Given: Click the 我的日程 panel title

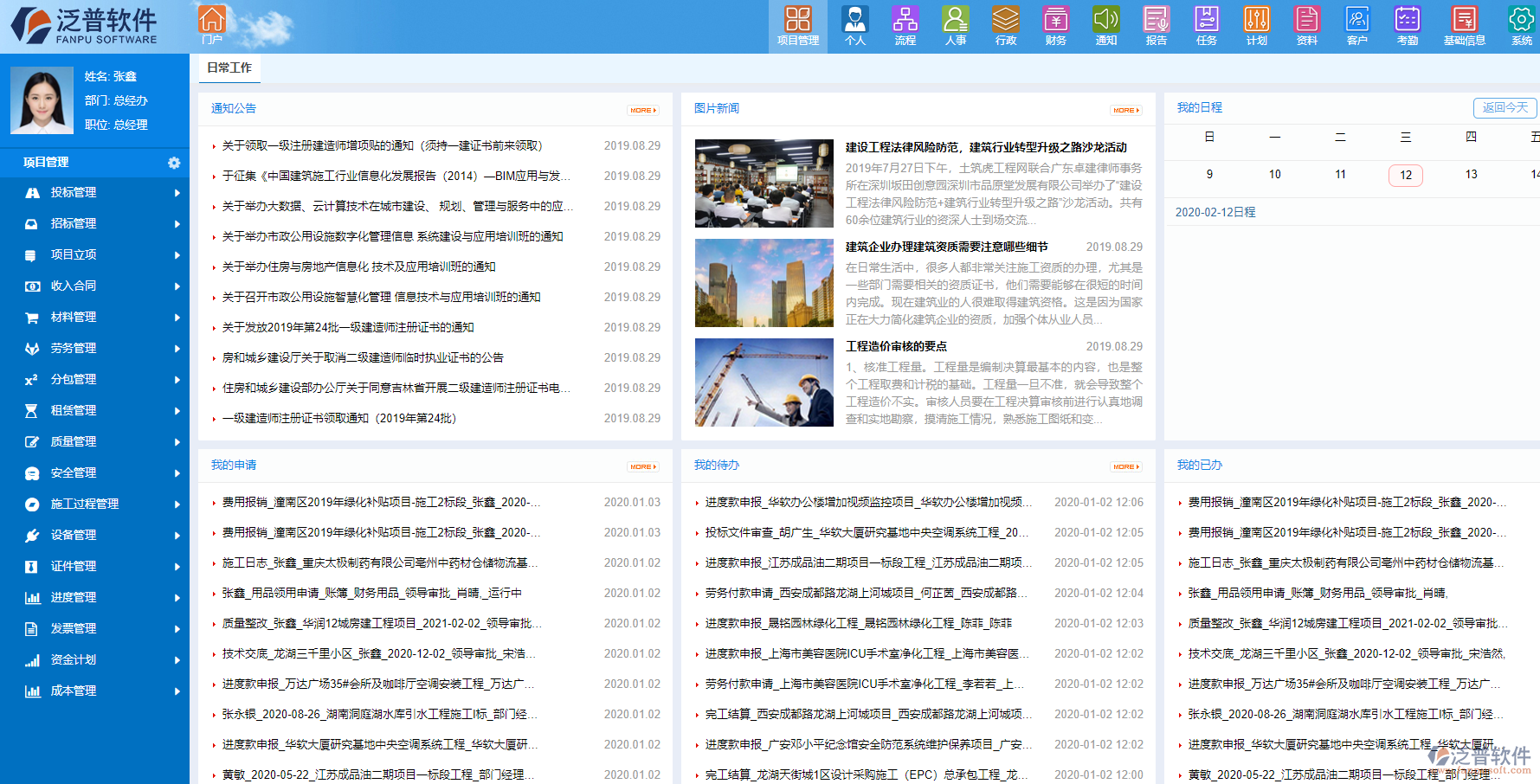Looking at the screenshot, I should [1200, 107].
